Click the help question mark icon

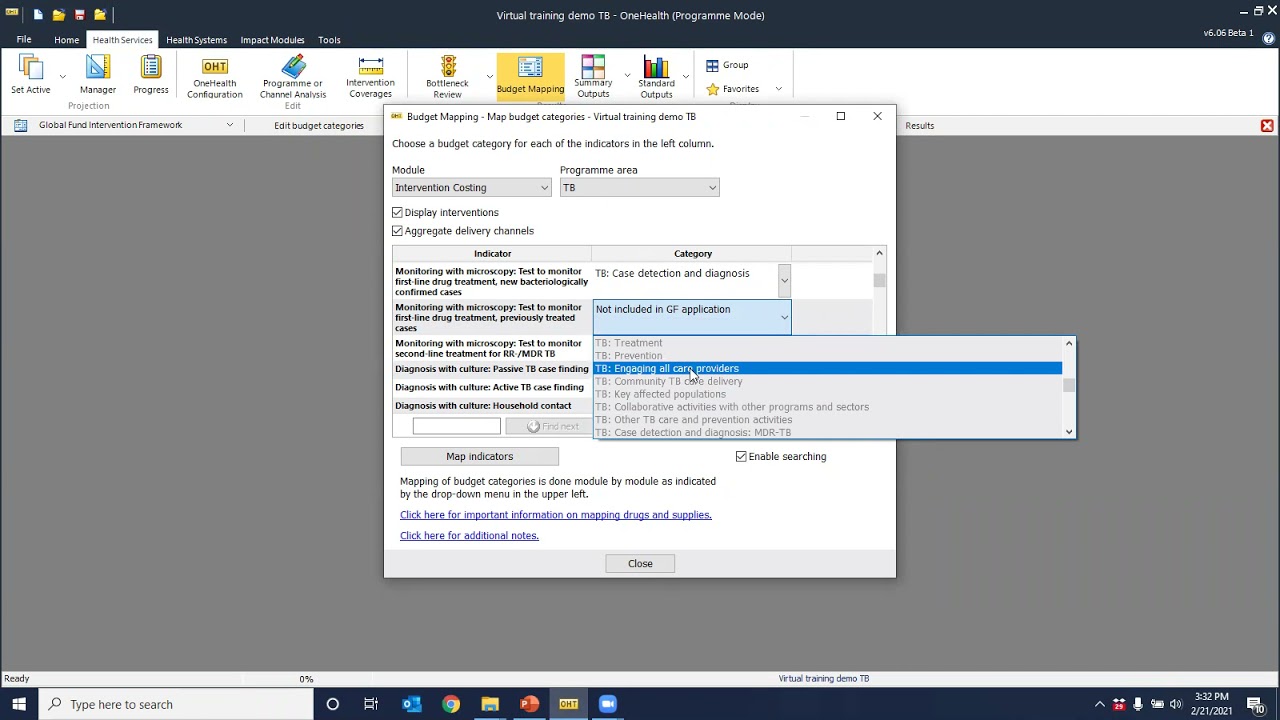(x=1269, y=39)
